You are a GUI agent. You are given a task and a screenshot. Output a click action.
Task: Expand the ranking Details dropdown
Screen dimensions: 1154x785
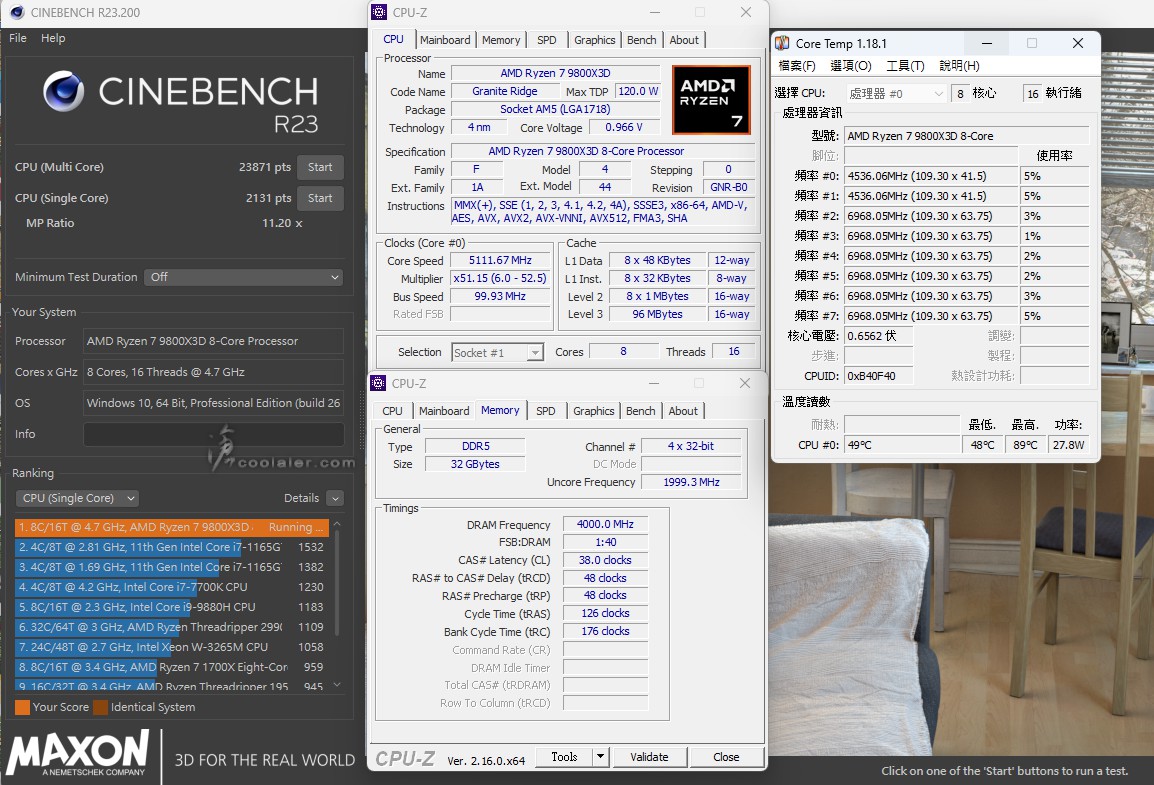pos(335,498)
